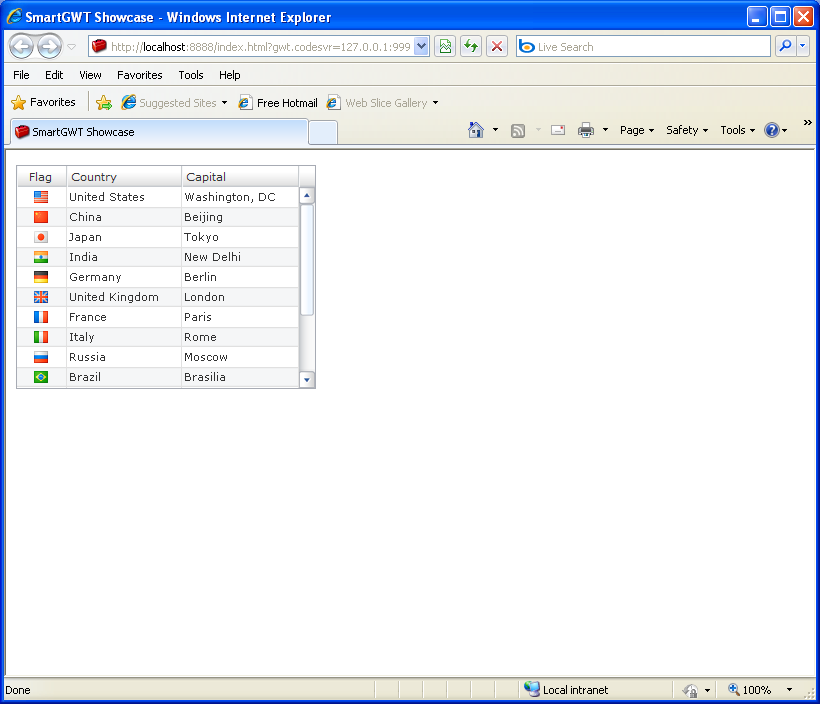Open the Safety command bar menu
The image size is (820, 704).
tap(687, 130)
